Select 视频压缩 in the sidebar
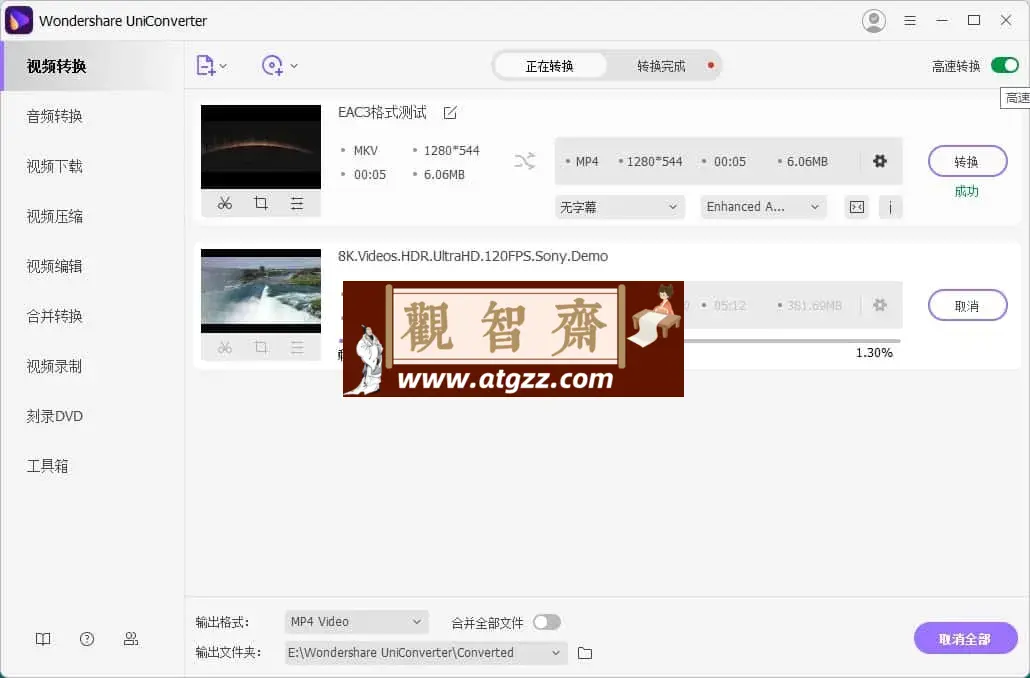1030x678 pixels. click(x=55, y=216)
